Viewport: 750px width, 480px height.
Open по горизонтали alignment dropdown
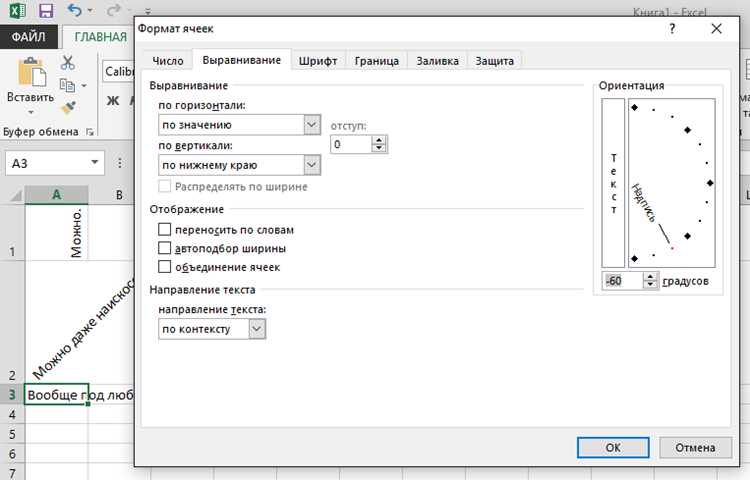239,125
